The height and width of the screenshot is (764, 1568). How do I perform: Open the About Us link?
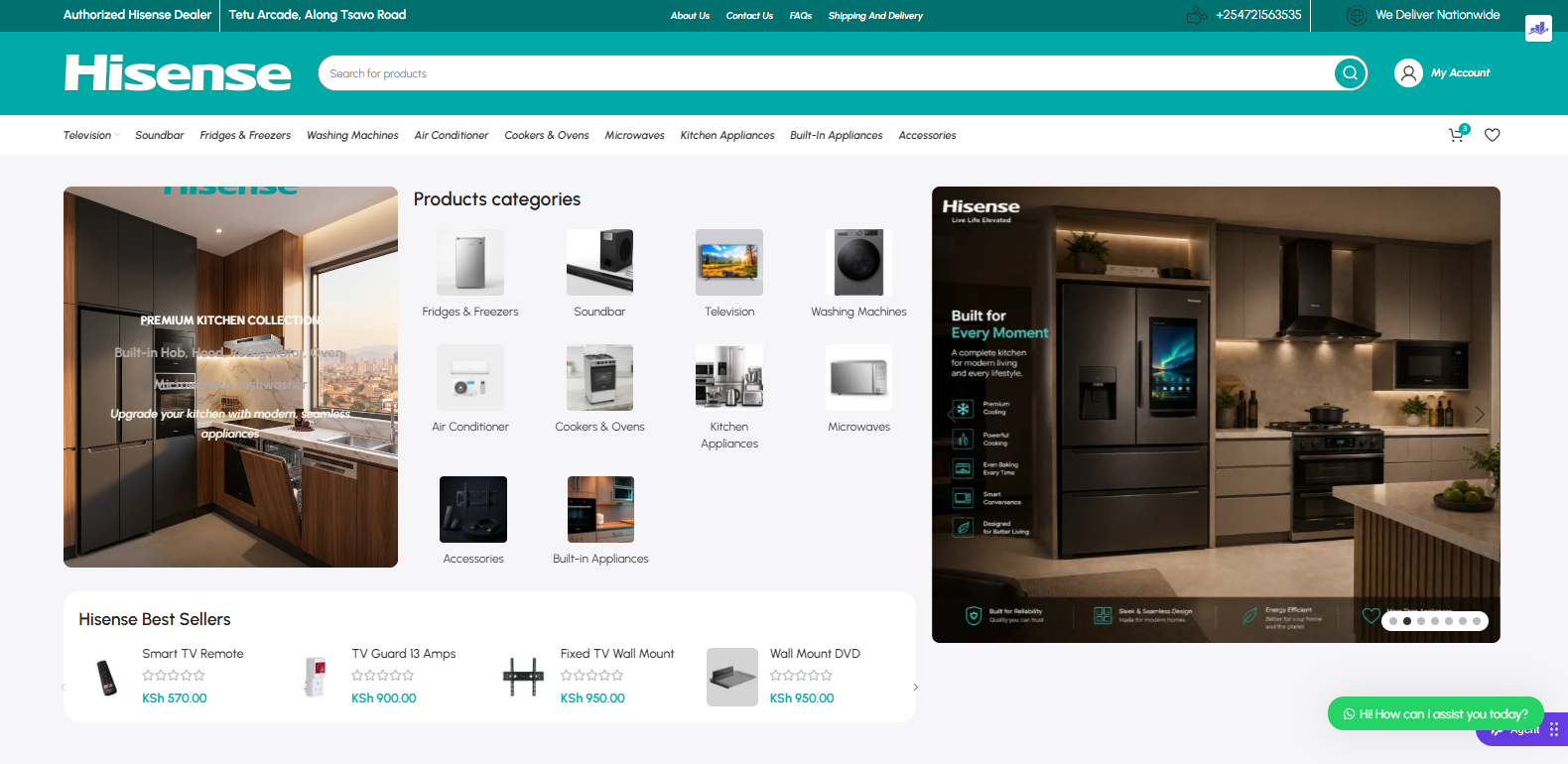pyautogui.click(x=690, y=16)
